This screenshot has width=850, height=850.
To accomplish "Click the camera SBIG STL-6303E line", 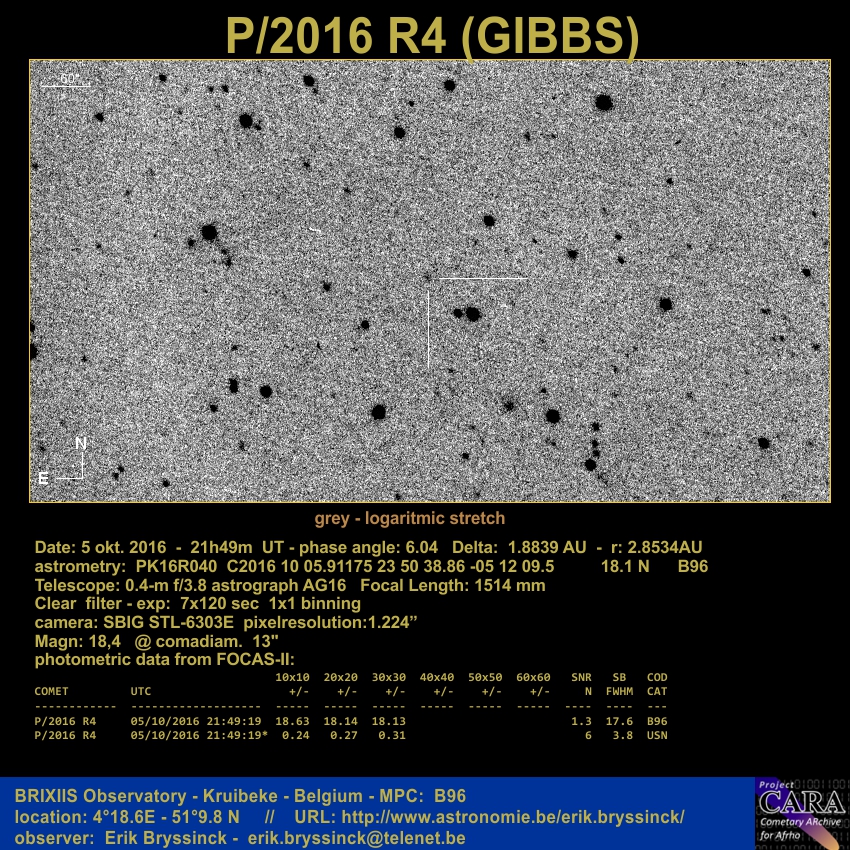I will (x=226, y=623).
